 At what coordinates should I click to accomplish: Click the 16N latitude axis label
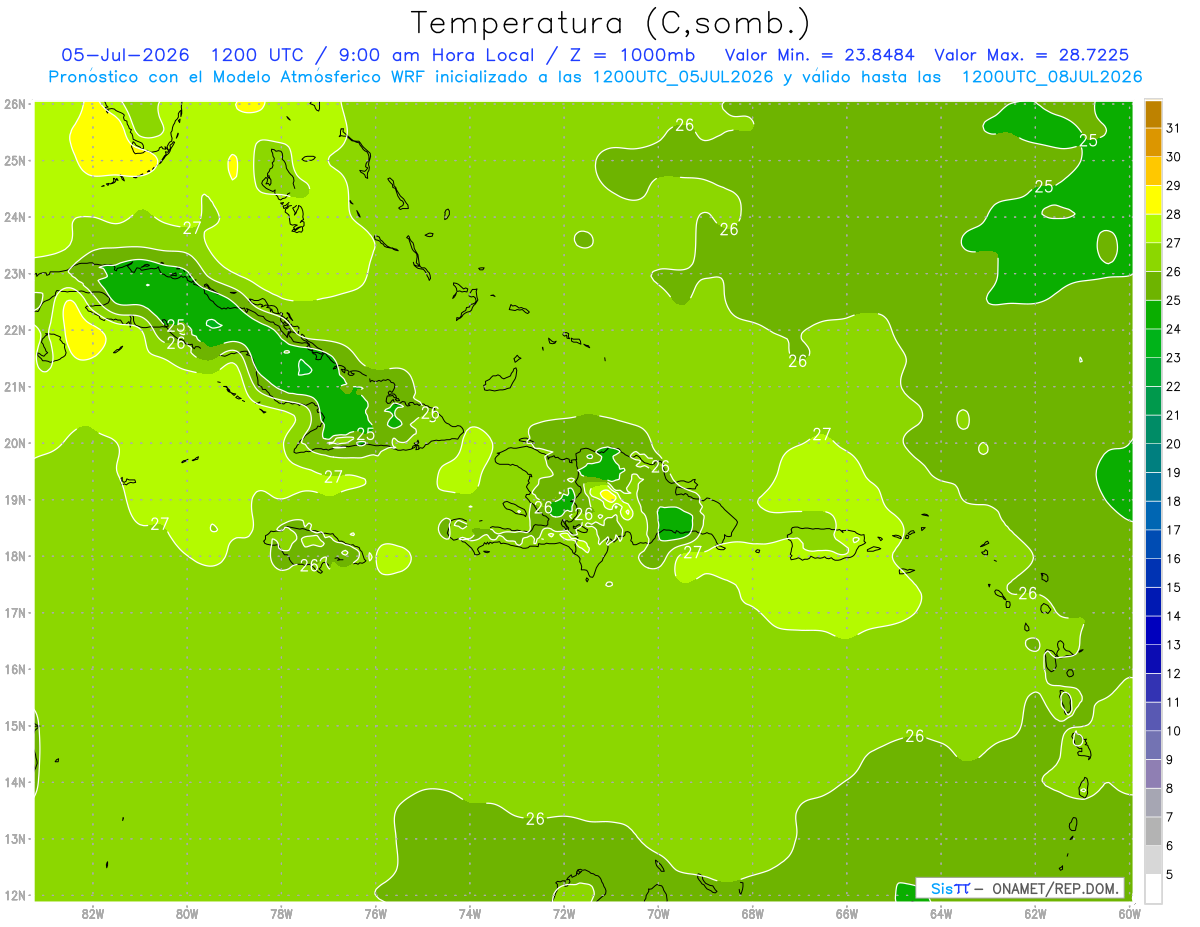14,669
